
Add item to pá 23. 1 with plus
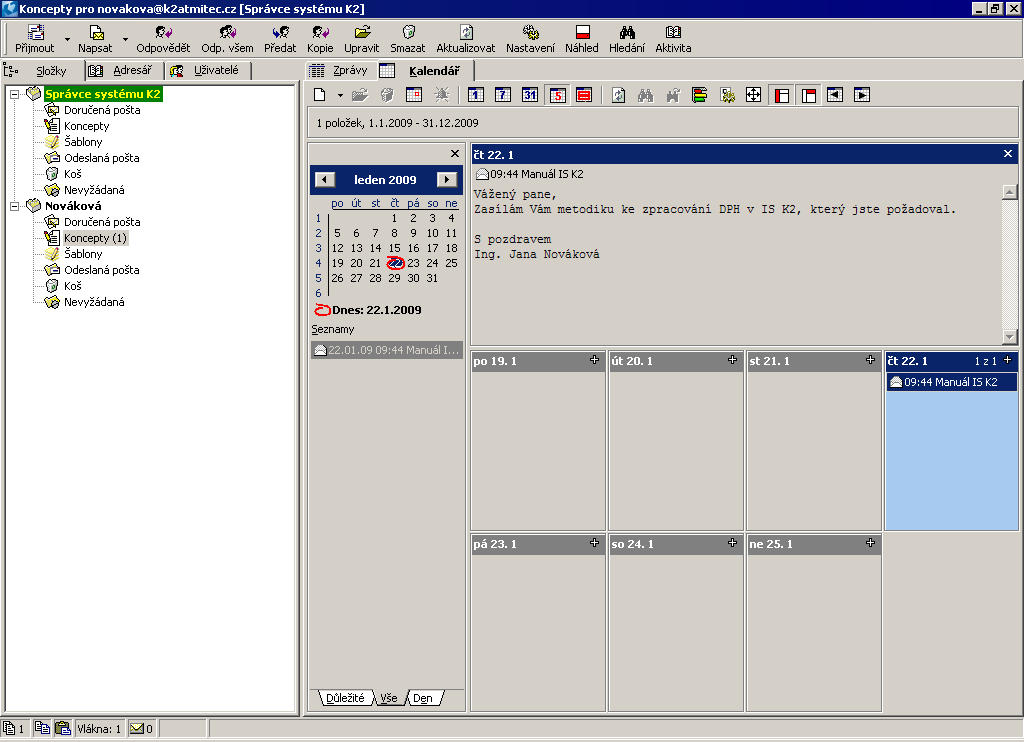pyautogui.click(x=594, y=543)
